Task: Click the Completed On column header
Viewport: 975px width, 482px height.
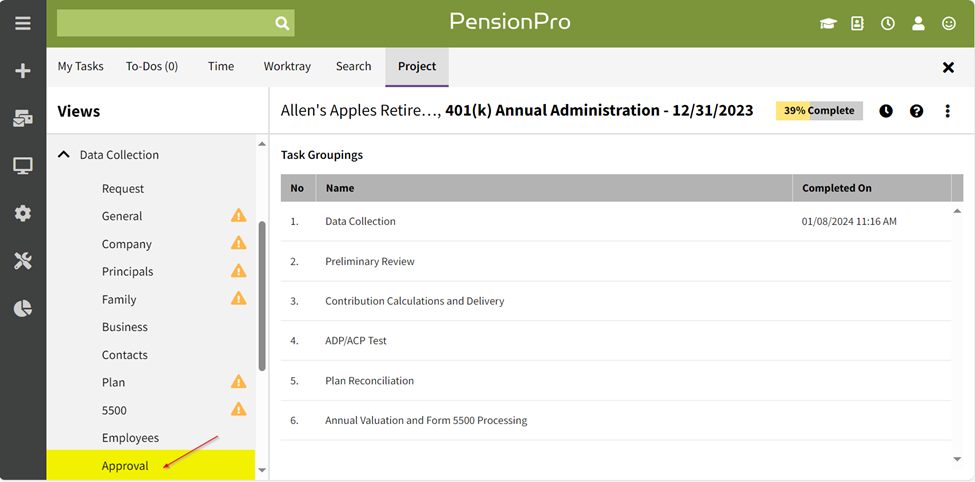Action: [872, 188]
